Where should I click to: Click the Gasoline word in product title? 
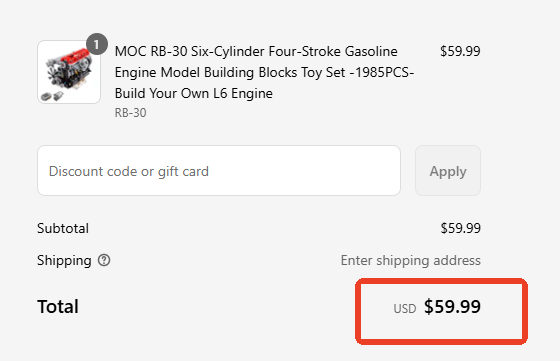pyautogui.click(x=371, y=51)
